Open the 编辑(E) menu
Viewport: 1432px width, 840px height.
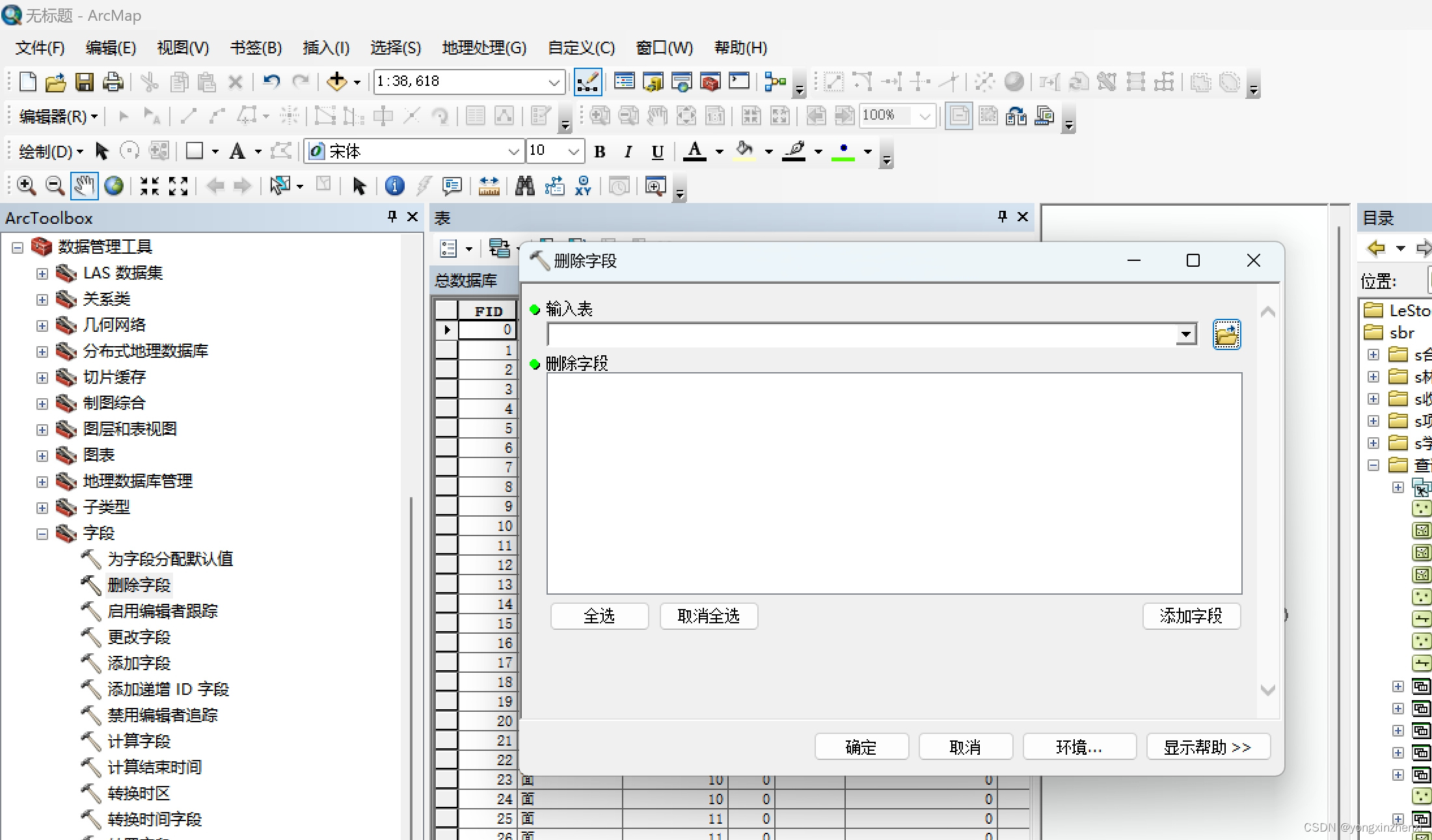click(111, 47)
